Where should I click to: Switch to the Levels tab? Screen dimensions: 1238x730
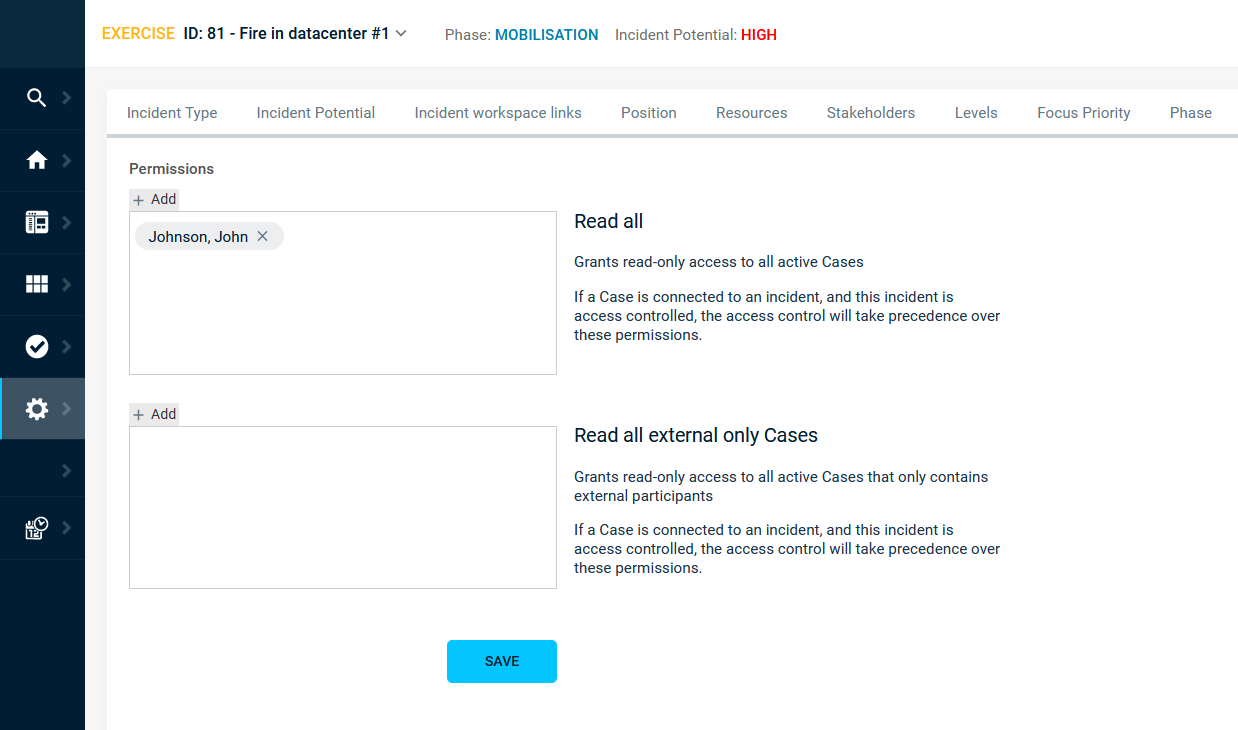(976, 113)
